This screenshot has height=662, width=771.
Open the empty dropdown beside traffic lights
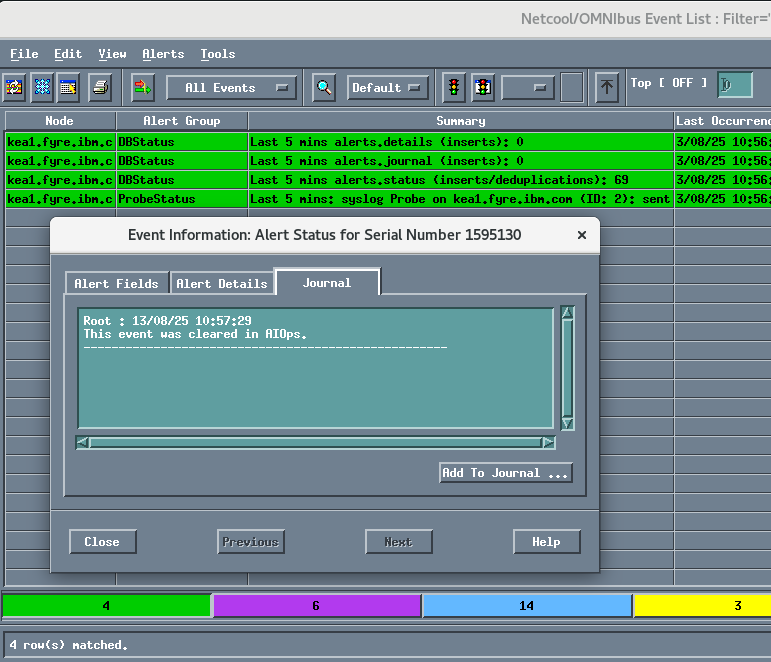point(528,88)
